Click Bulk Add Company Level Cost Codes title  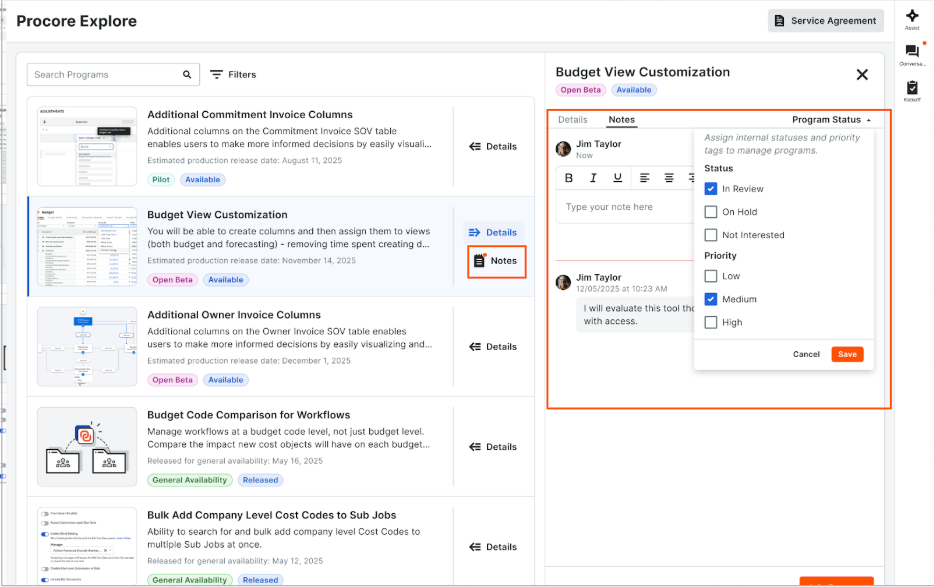(272, 515)
